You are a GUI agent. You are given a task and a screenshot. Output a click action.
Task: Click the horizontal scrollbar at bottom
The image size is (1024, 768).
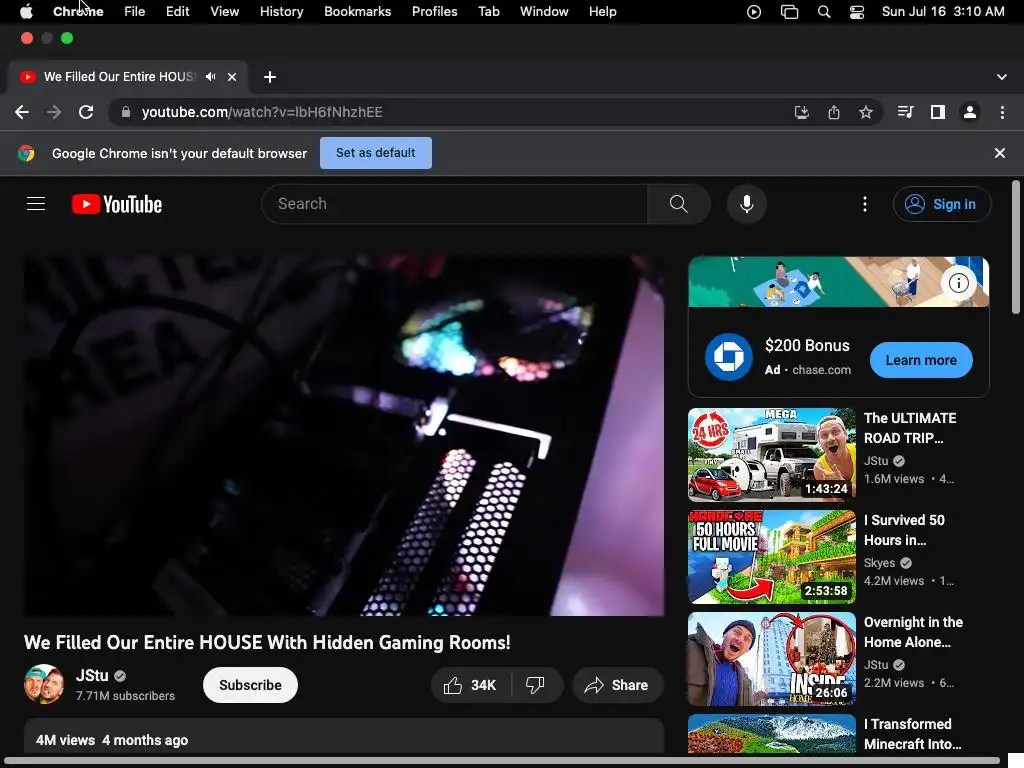(x=503, y=761)
